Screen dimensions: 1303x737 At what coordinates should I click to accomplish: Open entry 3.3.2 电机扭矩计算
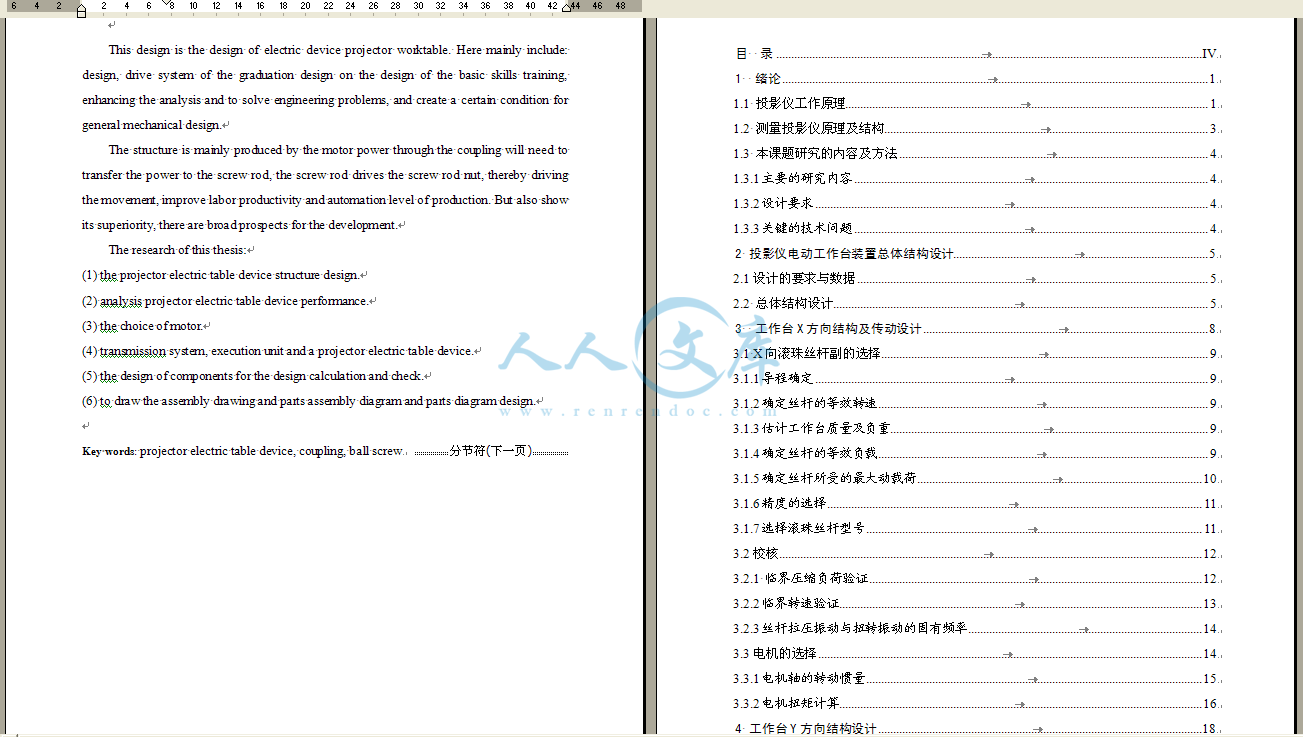click(x=977, y=704)
